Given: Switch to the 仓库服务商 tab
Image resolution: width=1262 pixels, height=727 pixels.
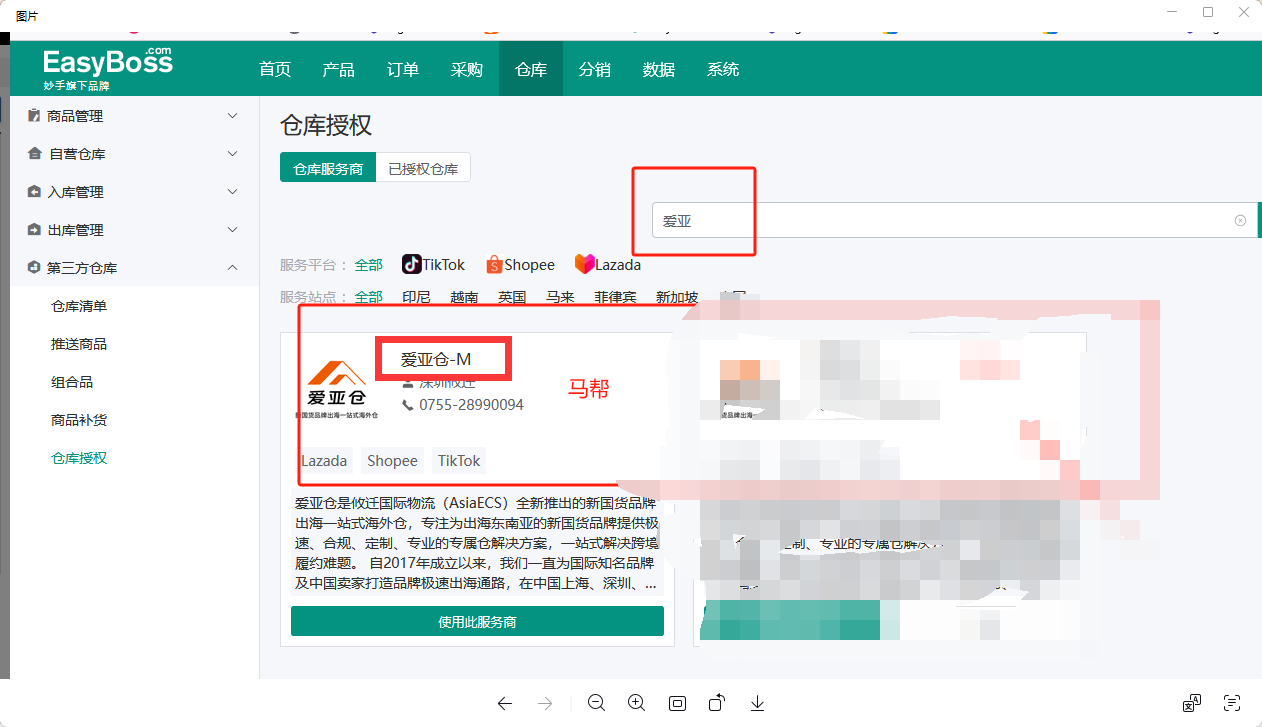Looking at the screenshot, I should (x=328, y=169).
